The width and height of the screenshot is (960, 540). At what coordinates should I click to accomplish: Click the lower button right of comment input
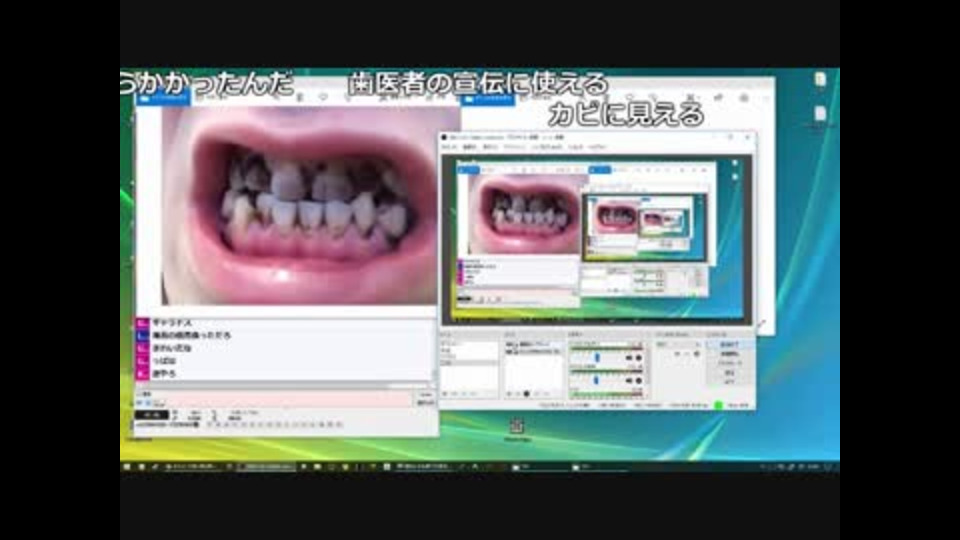pyautogui.click(x=426, y=403)
